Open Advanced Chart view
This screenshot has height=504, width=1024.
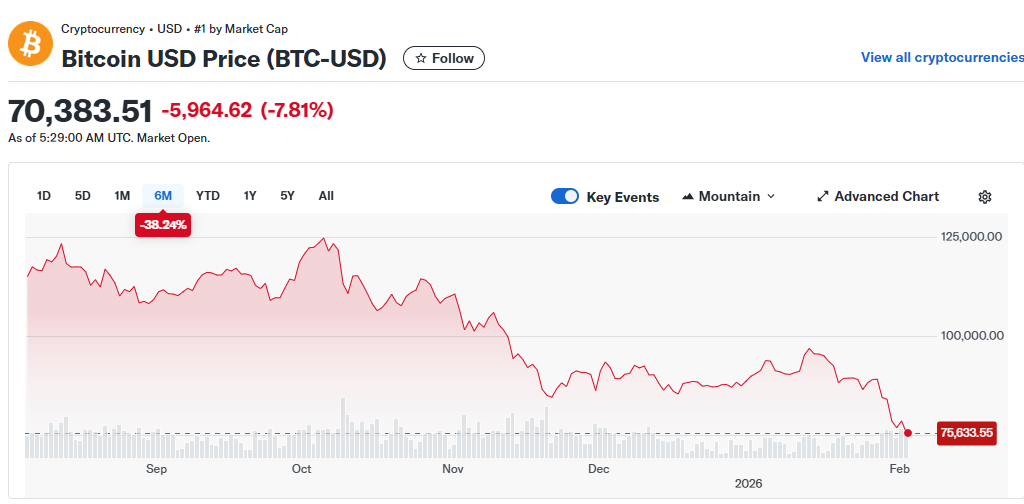click(x=878, y=197)
